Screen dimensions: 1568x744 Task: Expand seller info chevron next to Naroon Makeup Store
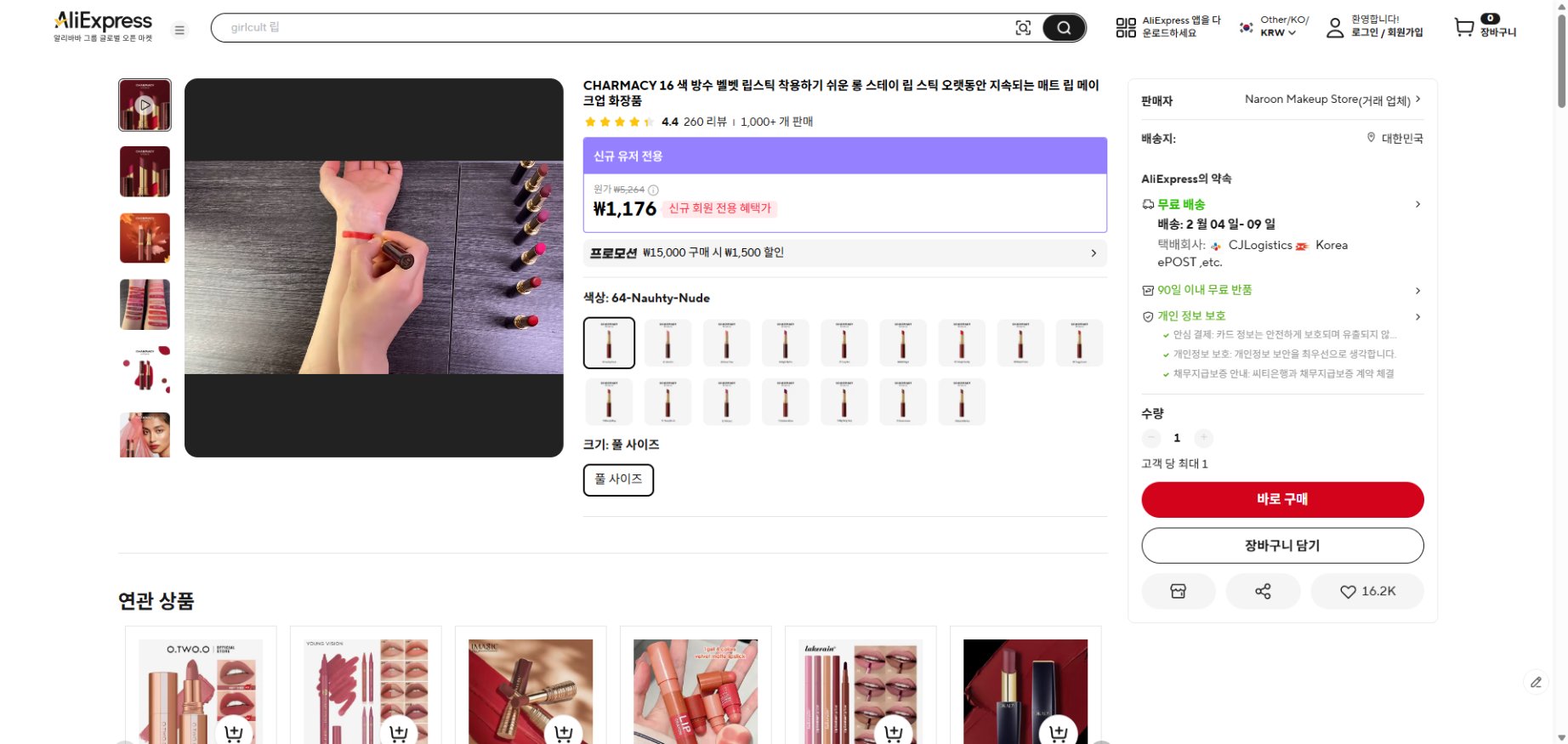coord(1418,99)
